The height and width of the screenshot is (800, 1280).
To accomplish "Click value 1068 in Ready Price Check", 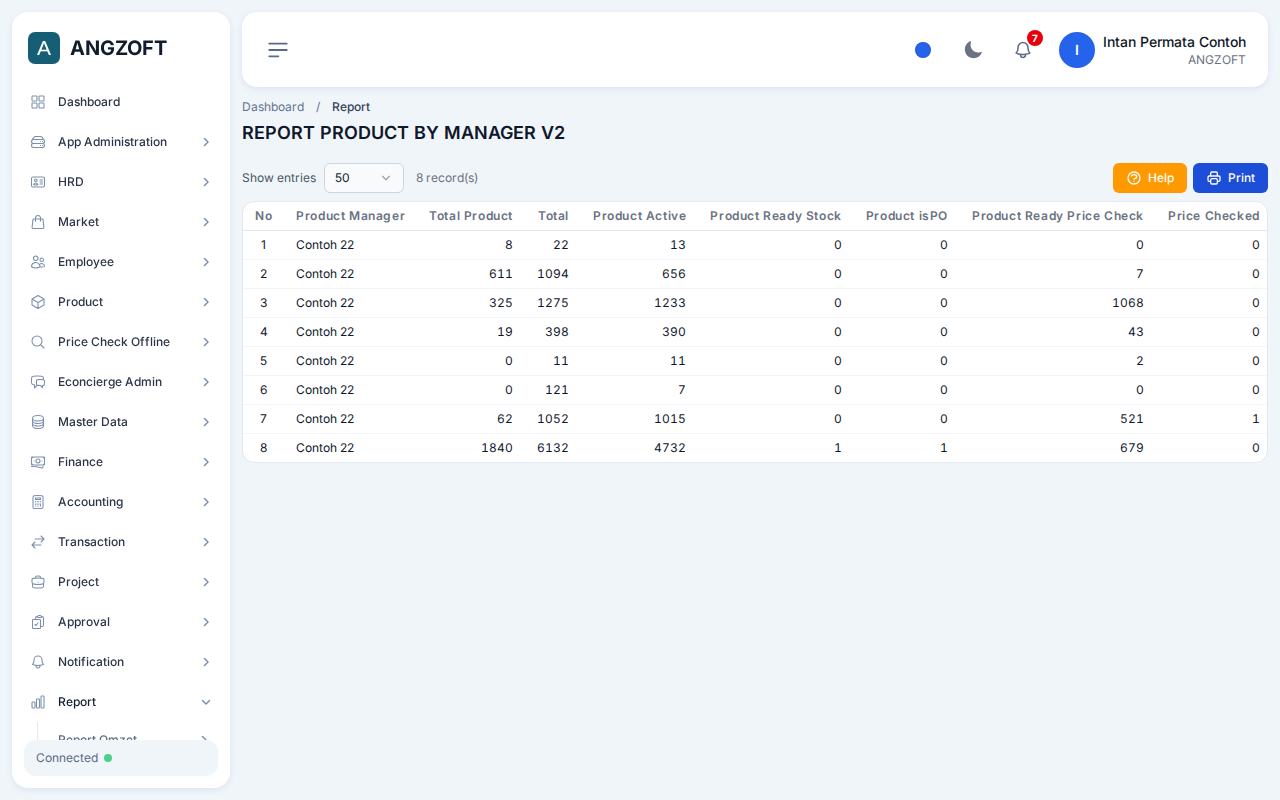I will (x=1128, y=303).
